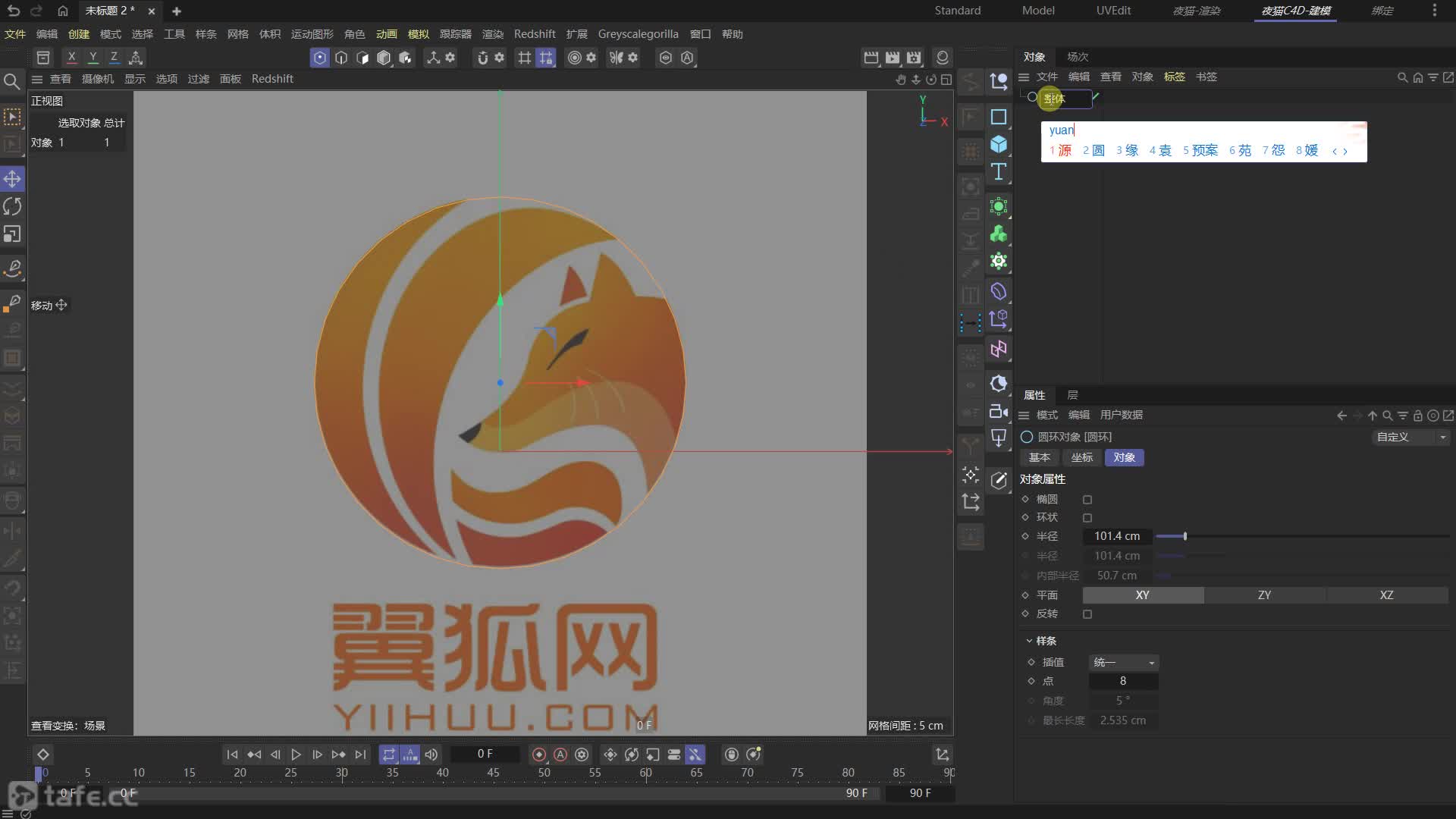This screenshot has height=819, width=1456.
Task: Open search in object manager
Action: pos(1402,77)
